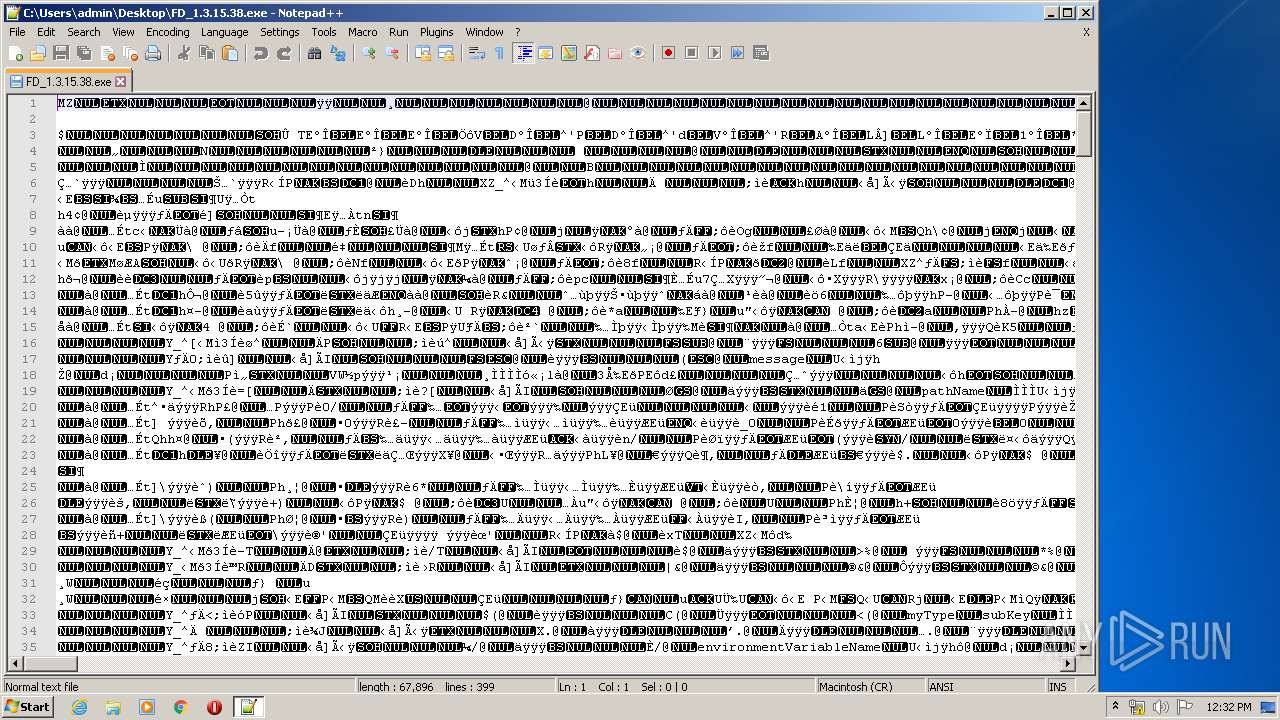Click the Save All toolbar icon

click(82, 53)
